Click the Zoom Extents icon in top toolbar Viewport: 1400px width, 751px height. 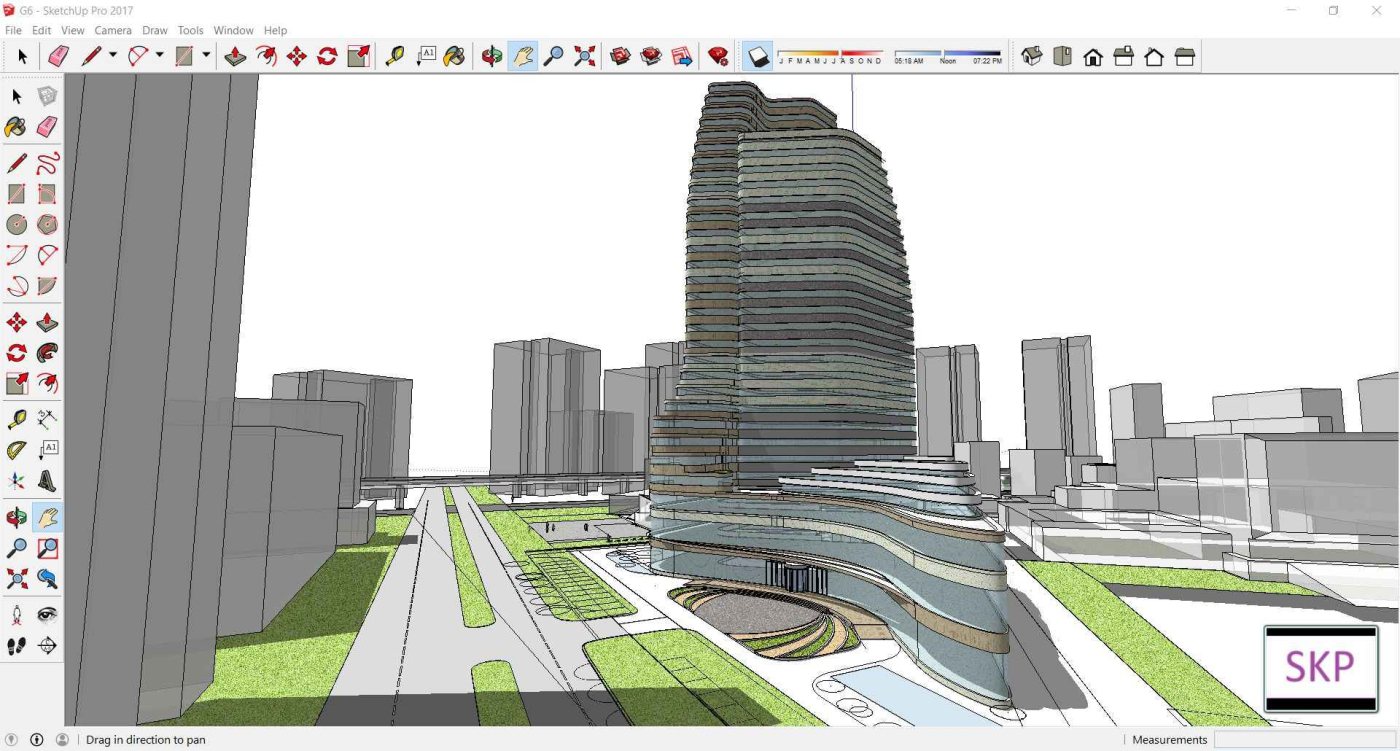point(585,57)
